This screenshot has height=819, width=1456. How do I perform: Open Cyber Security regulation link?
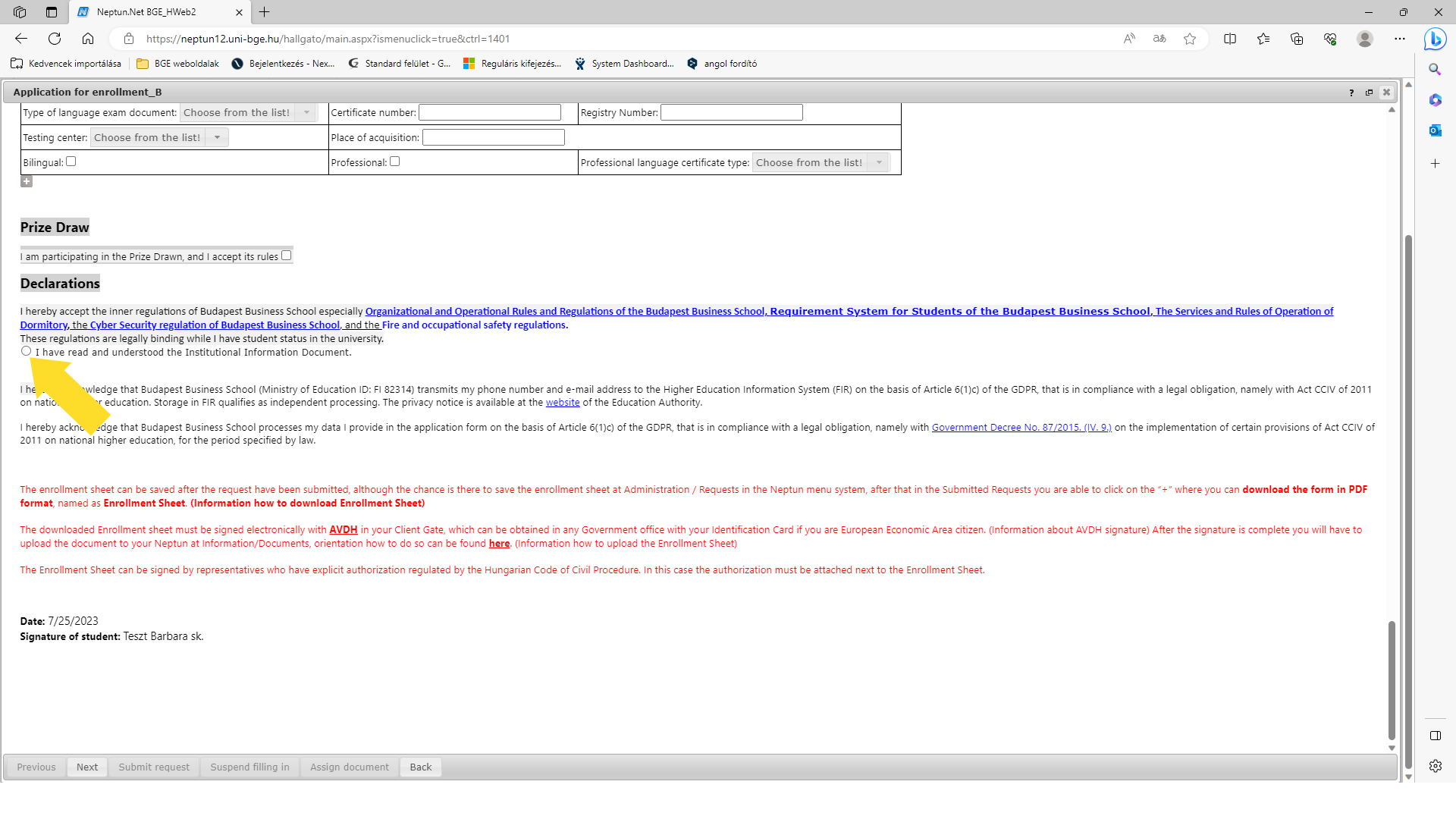(x=215, y=325)
